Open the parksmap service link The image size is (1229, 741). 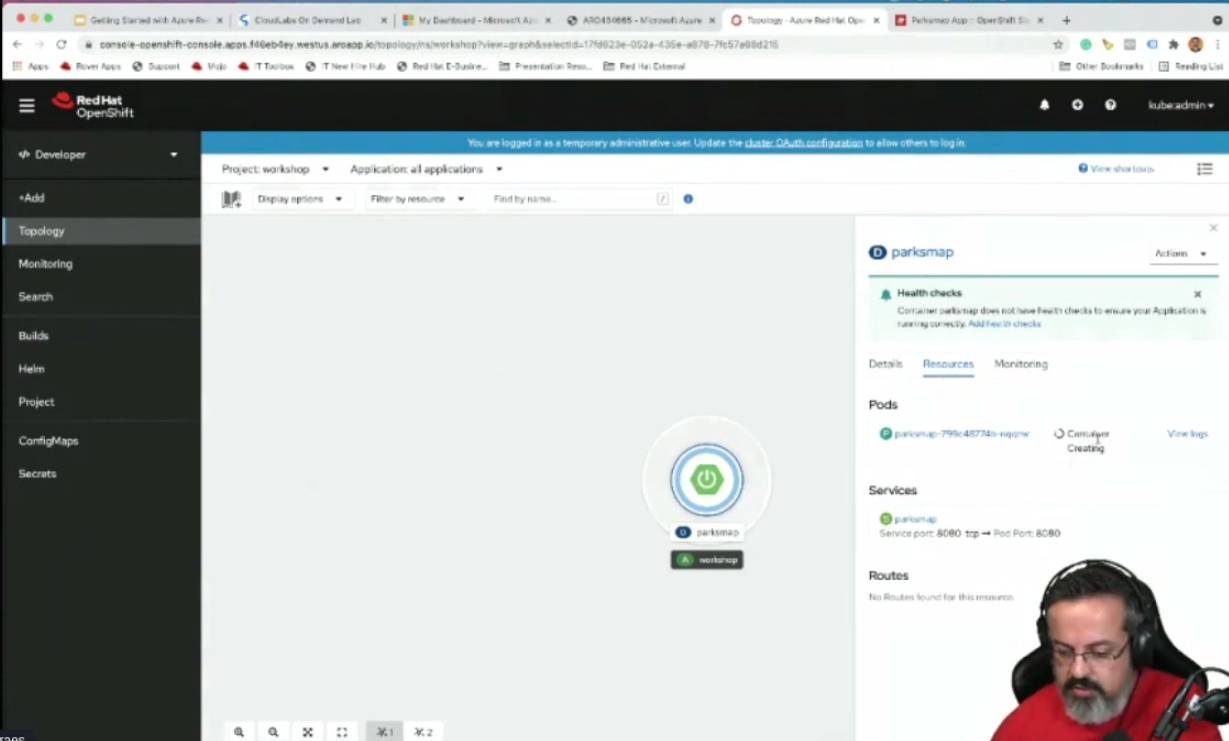tap(915, 519)
